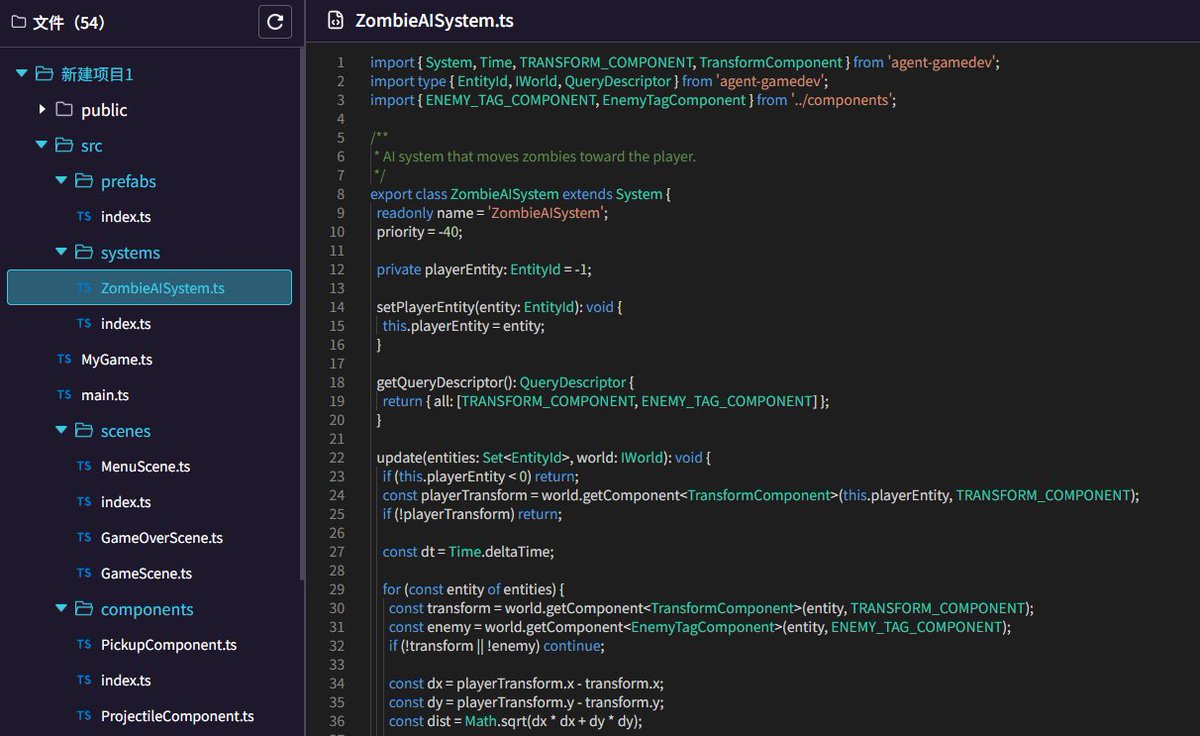The image size is (1200, 736).
Task: Place cursor on 'priority = -40;' line
Action: coord(420,231)
